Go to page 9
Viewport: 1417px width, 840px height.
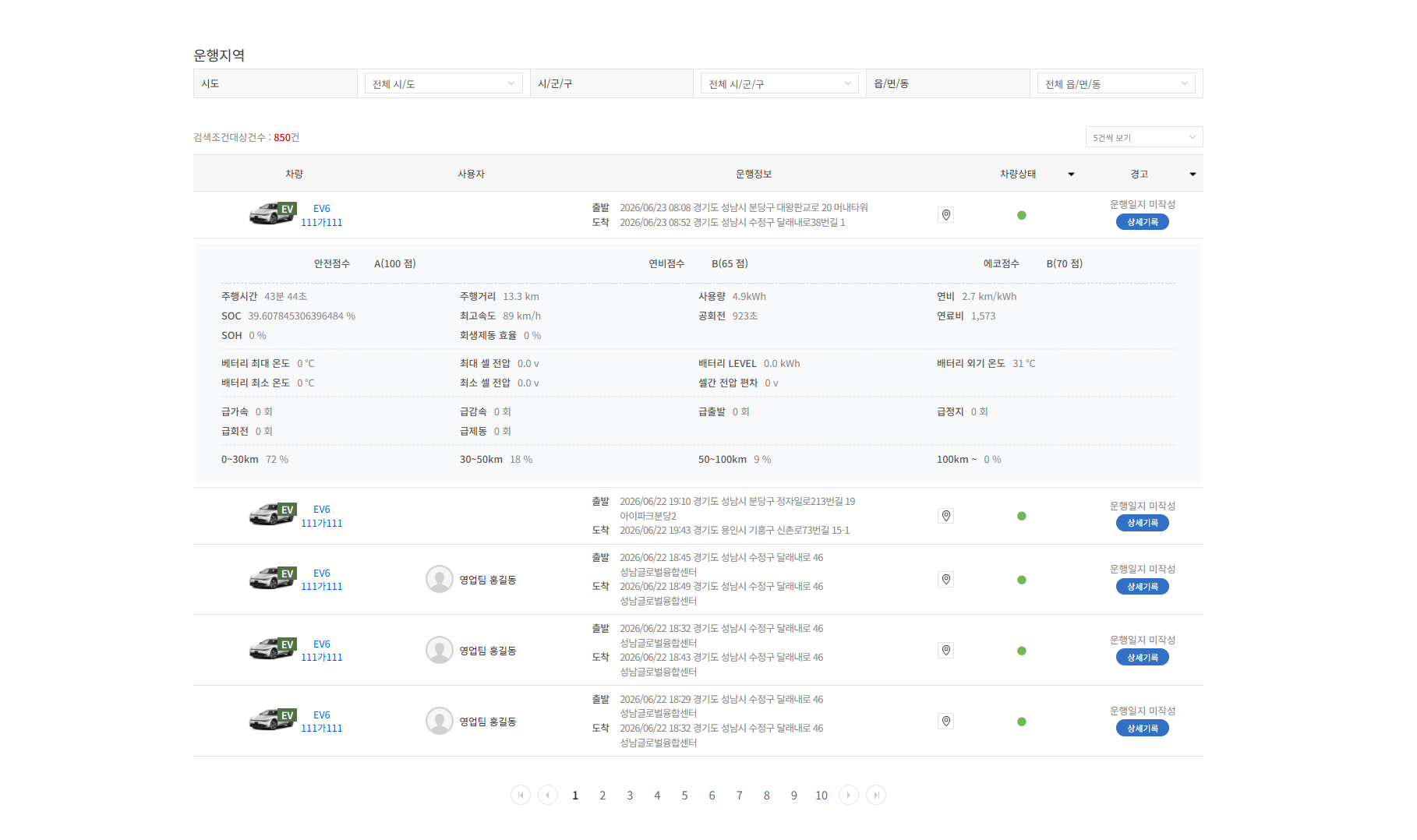tap(794, 796)
